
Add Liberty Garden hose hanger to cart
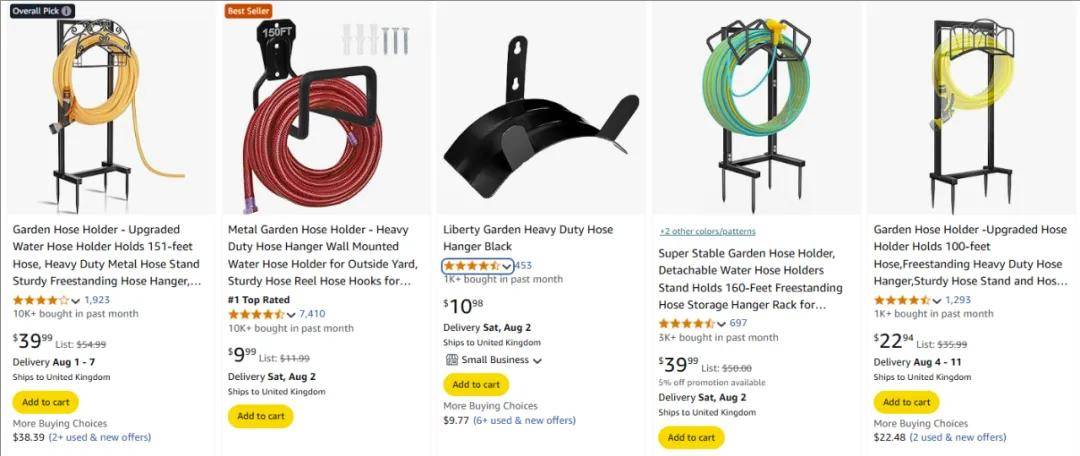tap(476, 384)
